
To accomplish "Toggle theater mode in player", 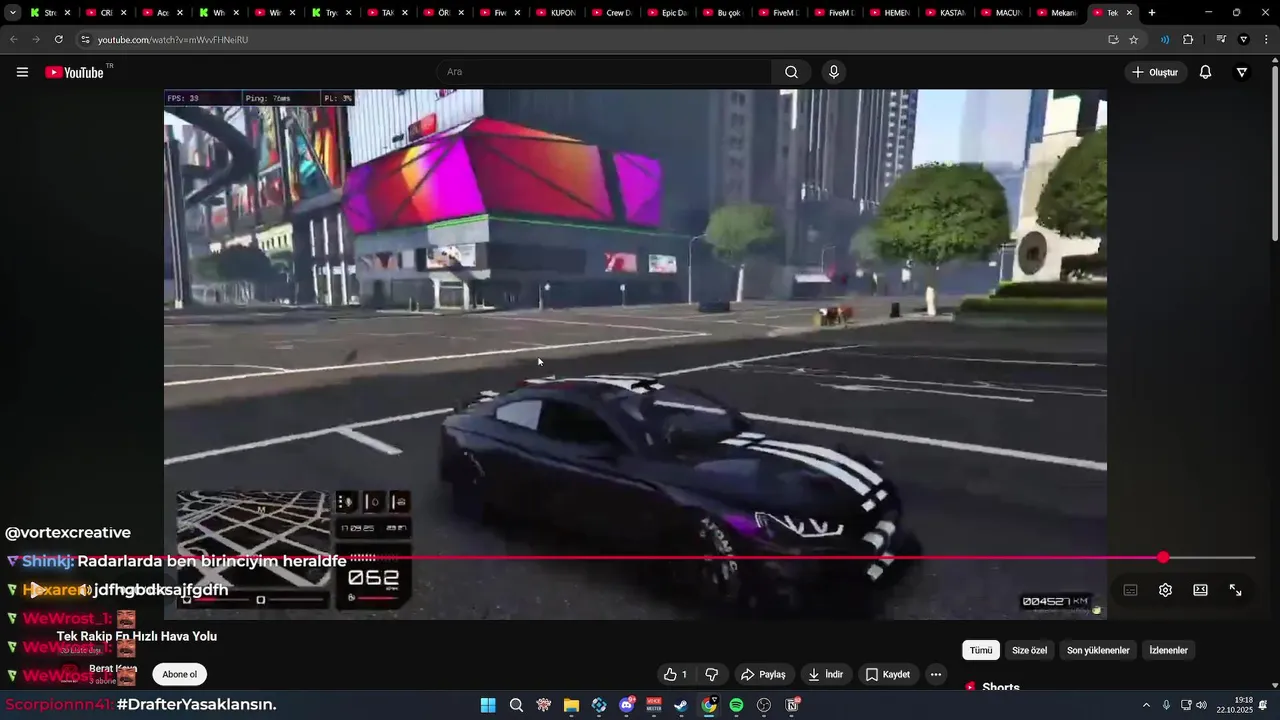I will [x=1200, y=590].
